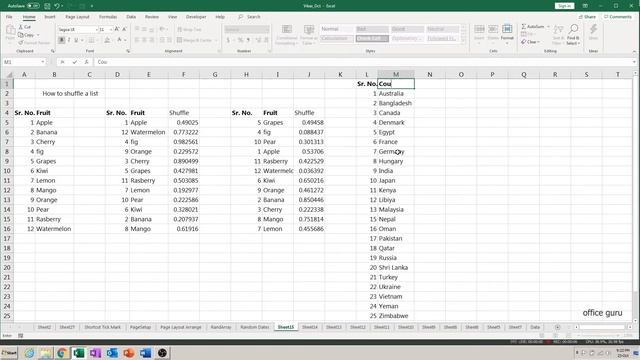
Task: Open PowerPoint from the Windows taskbar
Action: pyautogui.click(x=129, y=353)
